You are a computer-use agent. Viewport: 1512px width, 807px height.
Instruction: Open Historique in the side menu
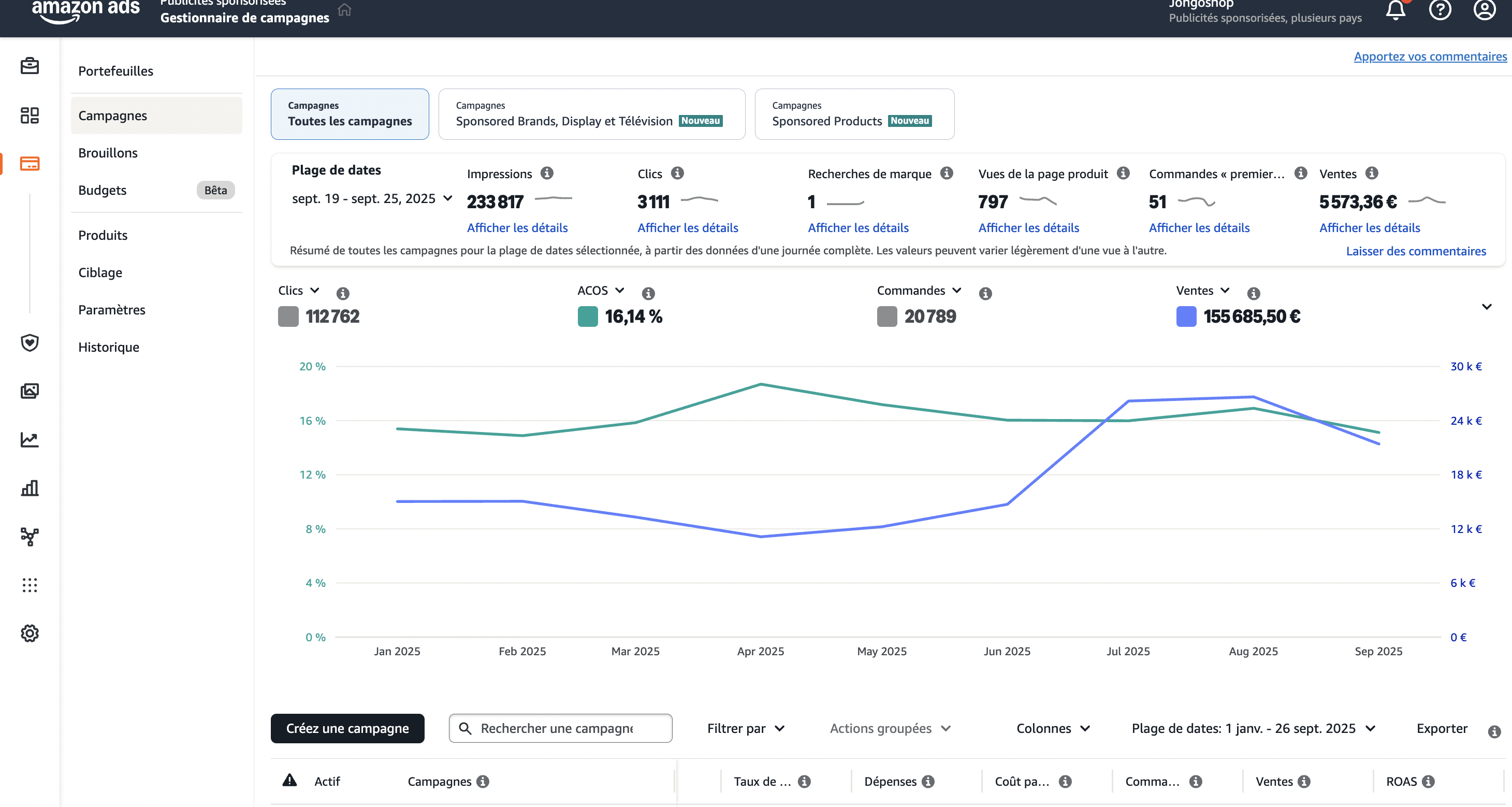click(109, 347)
